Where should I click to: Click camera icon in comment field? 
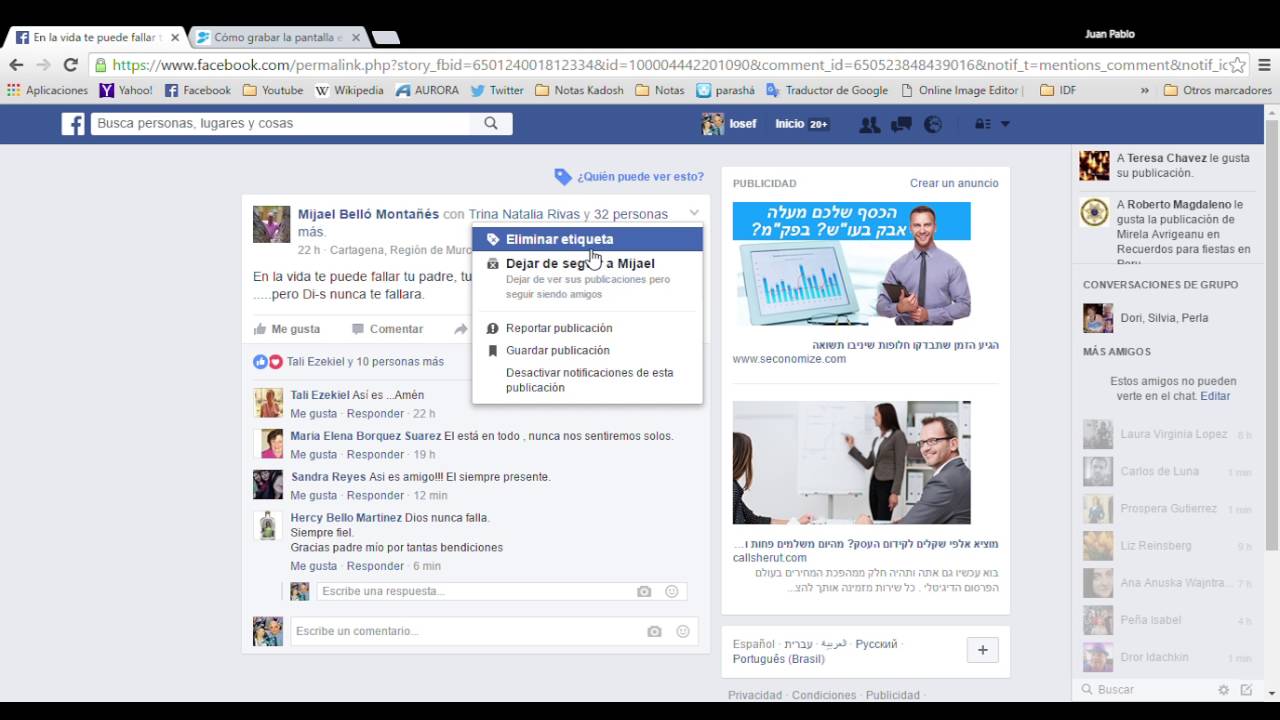pos(654,631)
